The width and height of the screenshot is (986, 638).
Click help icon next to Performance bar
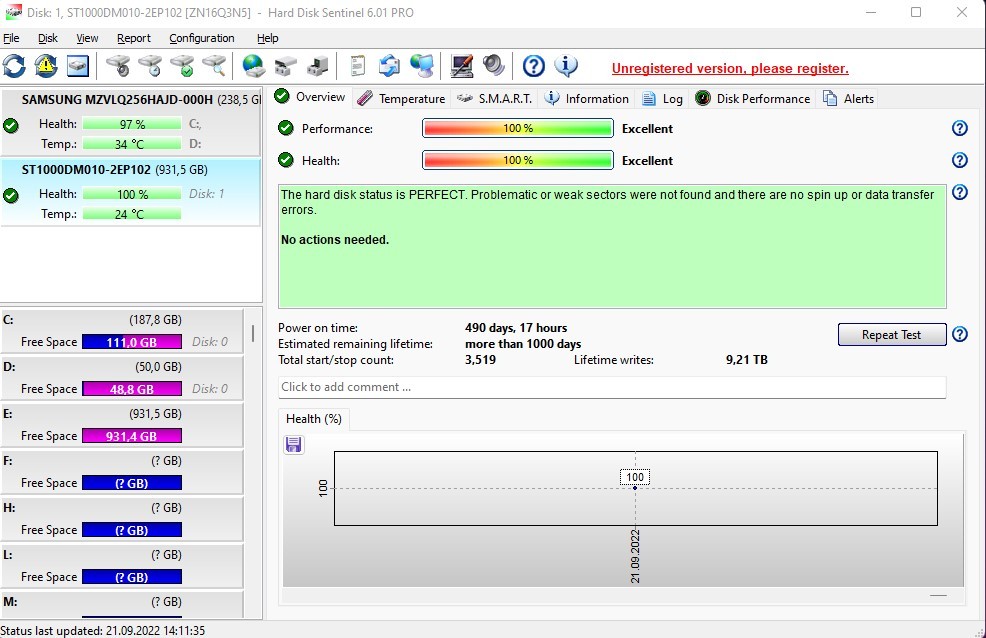pos(960,128)
